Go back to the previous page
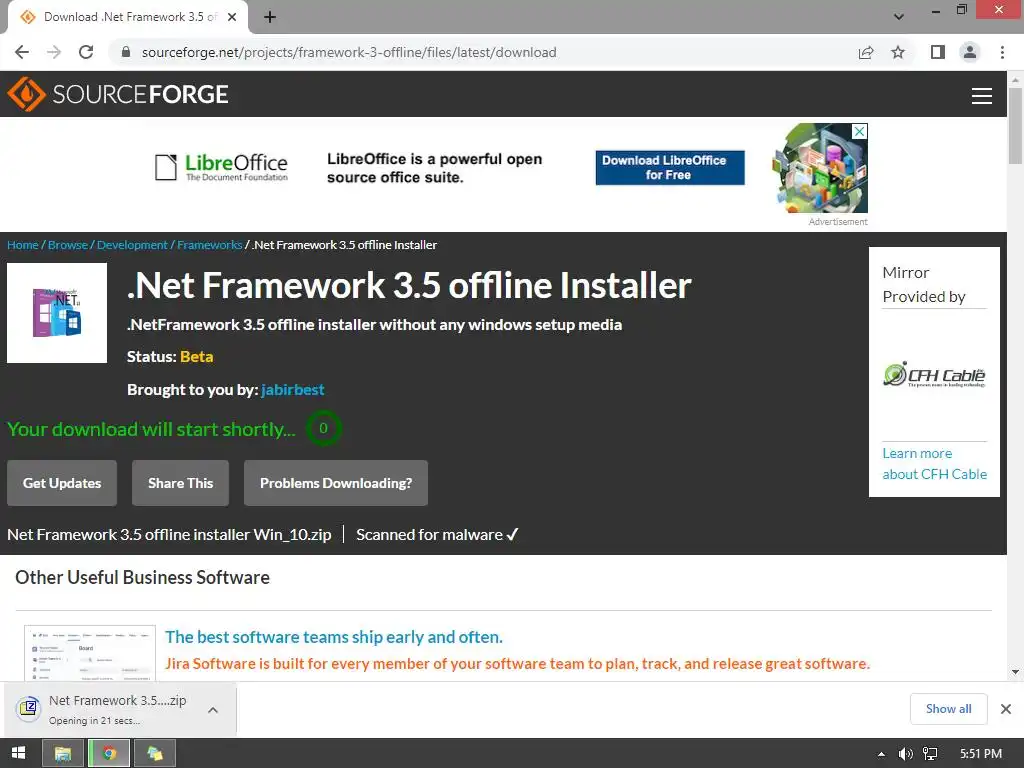Screen dimensions: 1024x768 click(x=22, y=52)
